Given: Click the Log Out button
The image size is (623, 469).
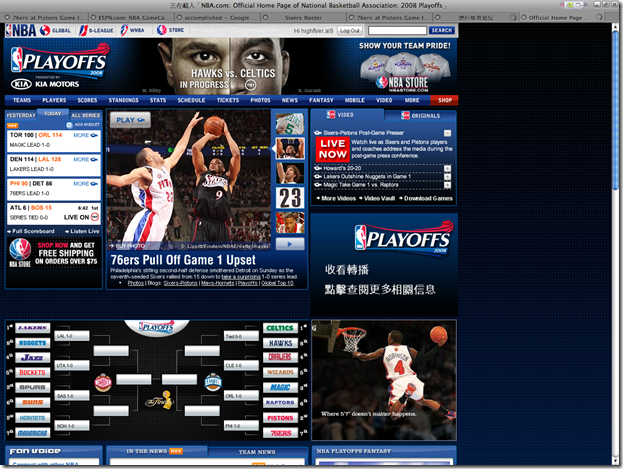Looking at the screenshot, I should pos(350,31).
